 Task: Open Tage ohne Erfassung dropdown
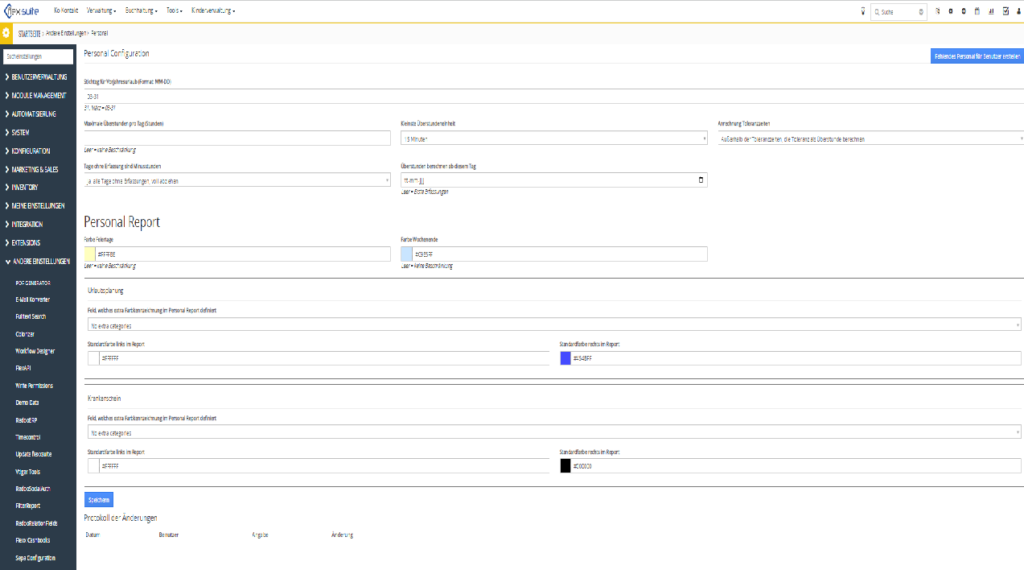237,181
